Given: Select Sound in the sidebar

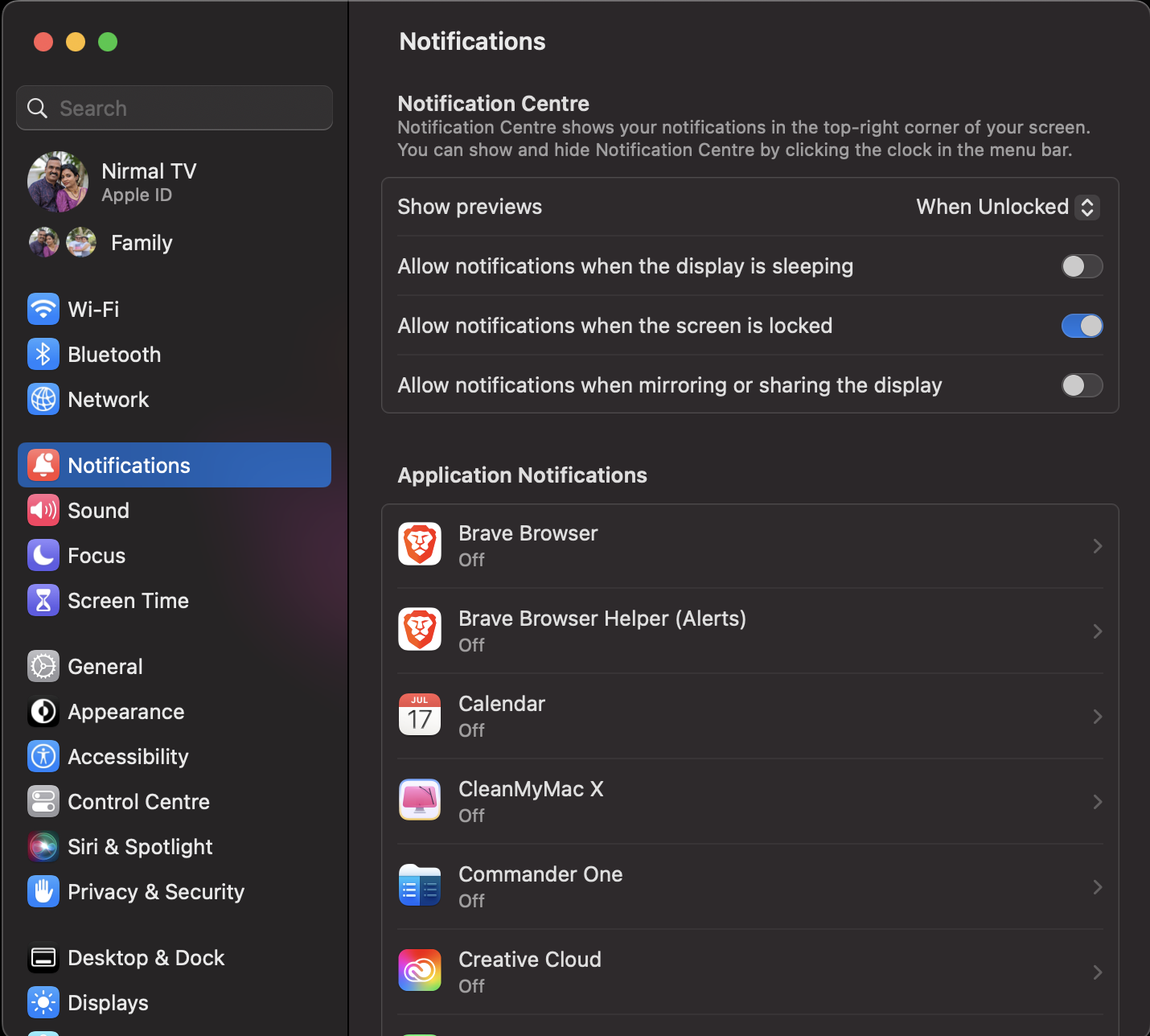Looking at the screenshot, I should click(x=175, y=510).
